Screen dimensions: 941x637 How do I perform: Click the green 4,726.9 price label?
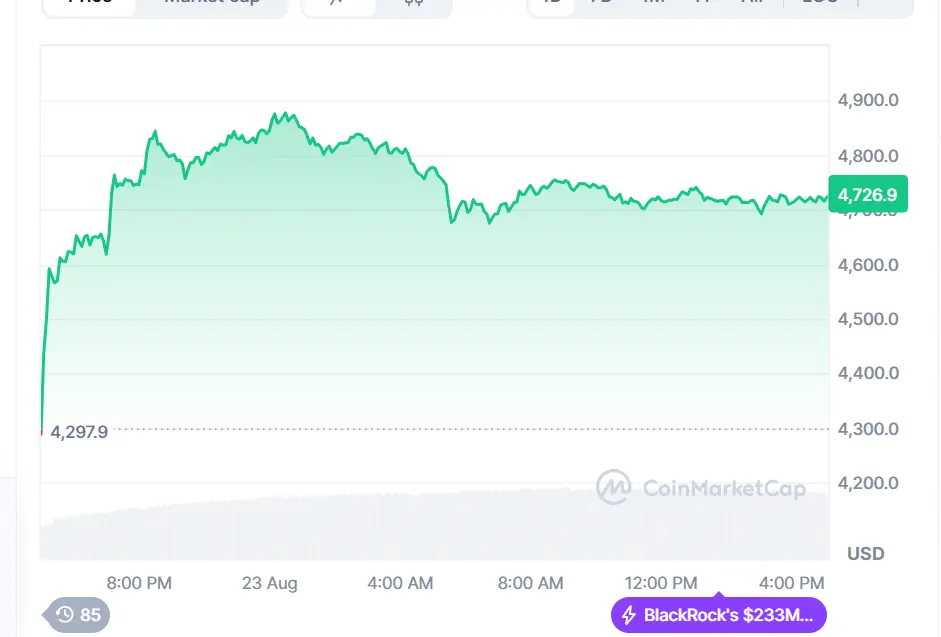[x=866, y=194]
